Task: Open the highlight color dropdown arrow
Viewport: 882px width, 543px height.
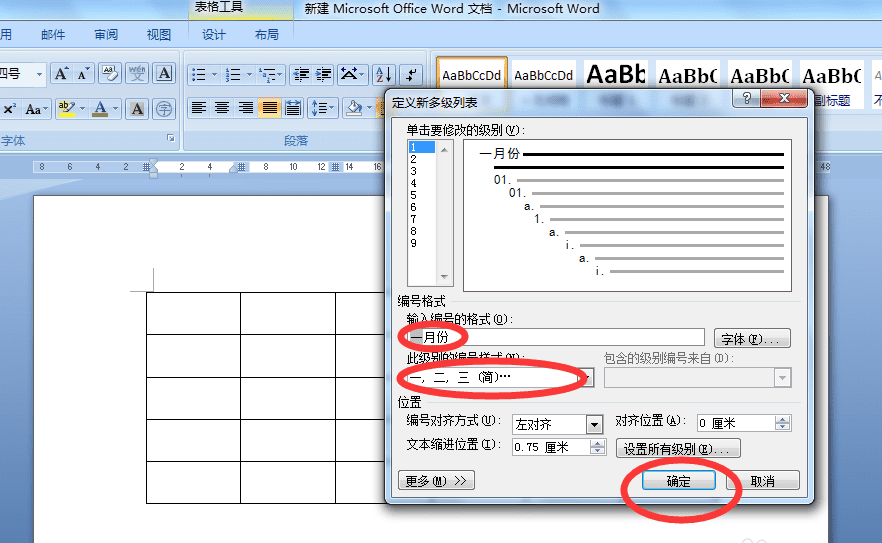Action: 83,109
